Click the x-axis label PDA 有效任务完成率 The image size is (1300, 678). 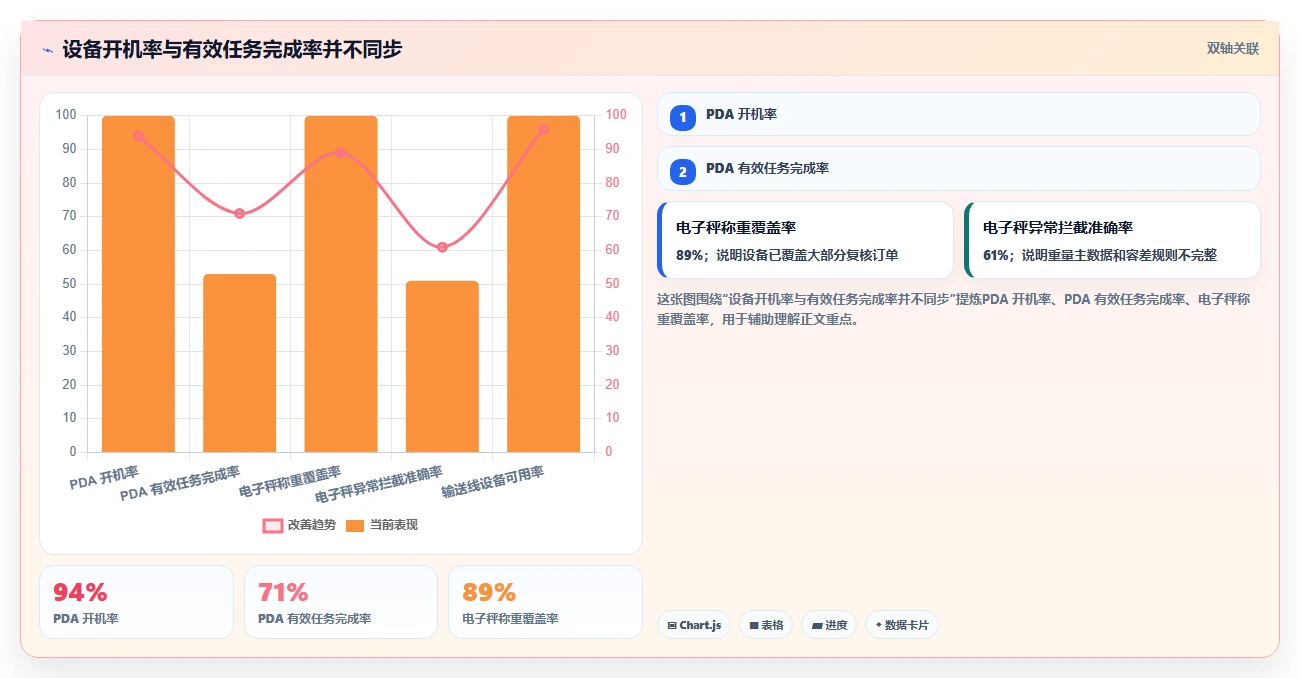181,483
